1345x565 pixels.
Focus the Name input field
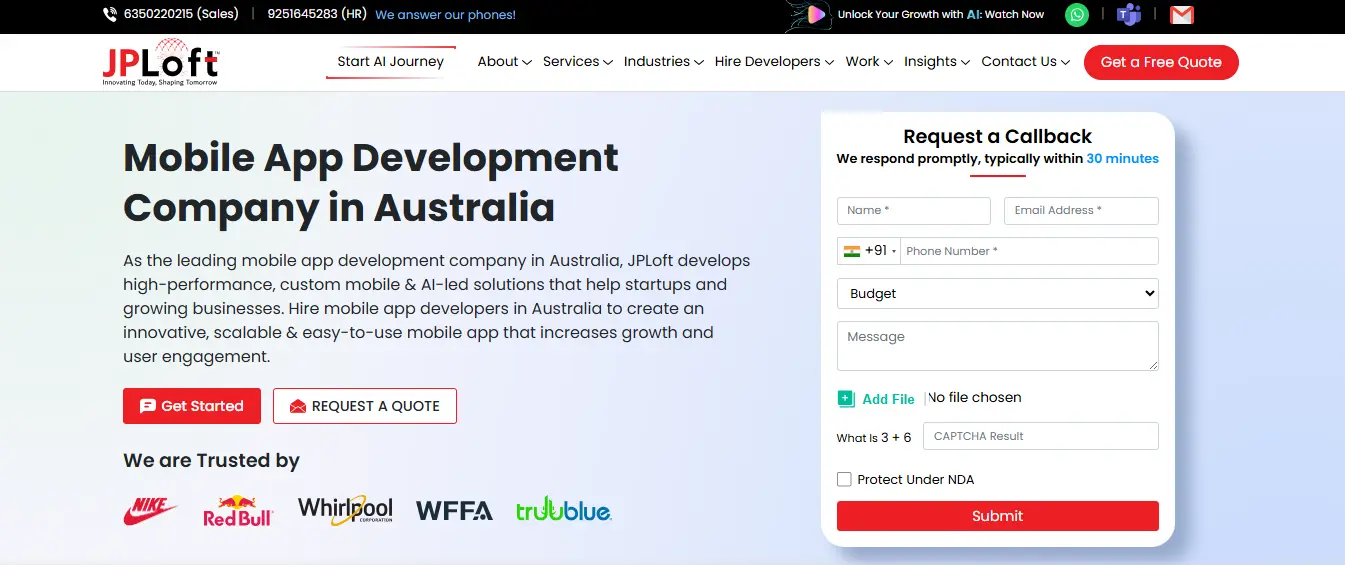[x=914, y=211]
